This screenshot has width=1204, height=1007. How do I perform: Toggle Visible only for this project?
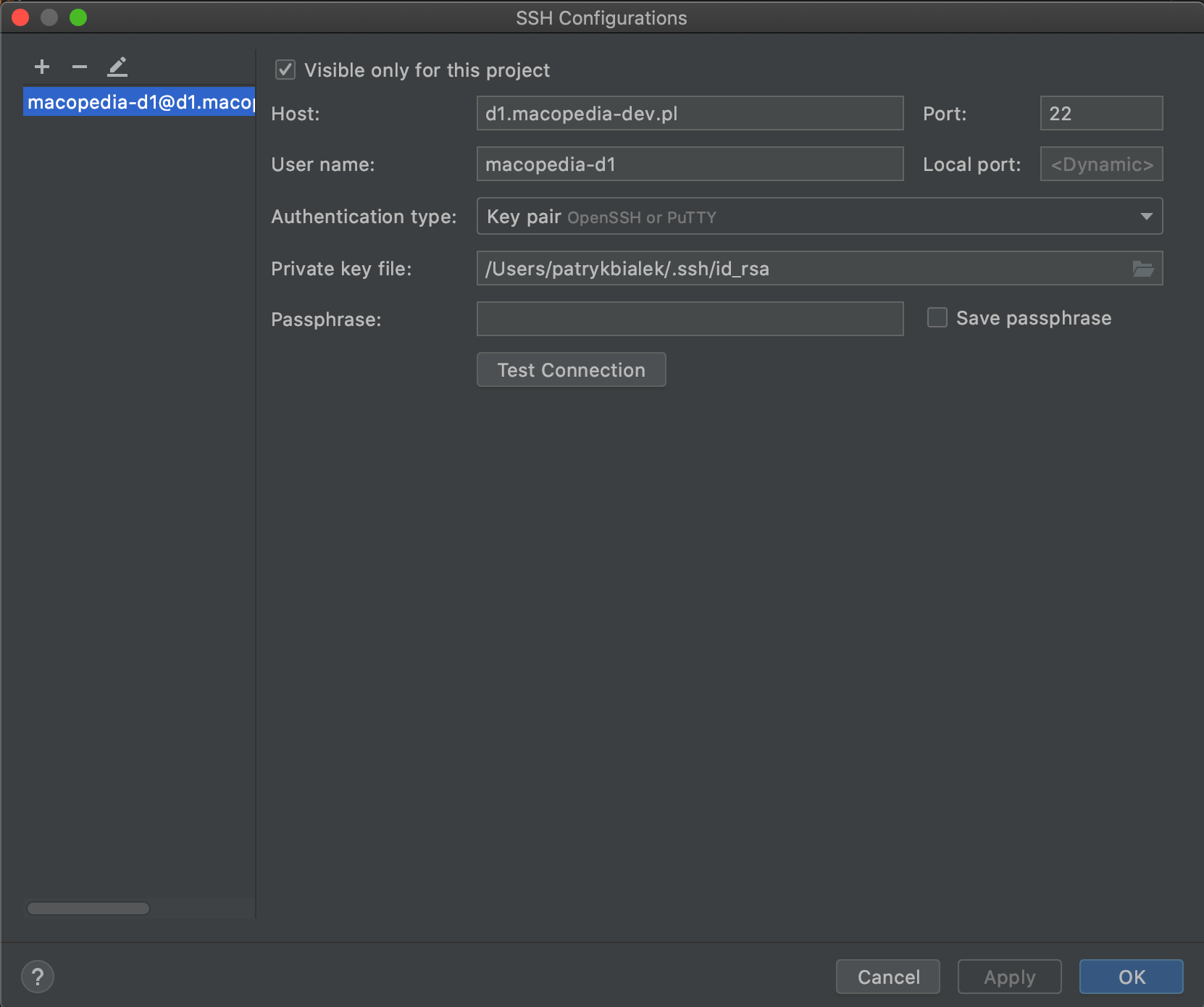(285, 70)
